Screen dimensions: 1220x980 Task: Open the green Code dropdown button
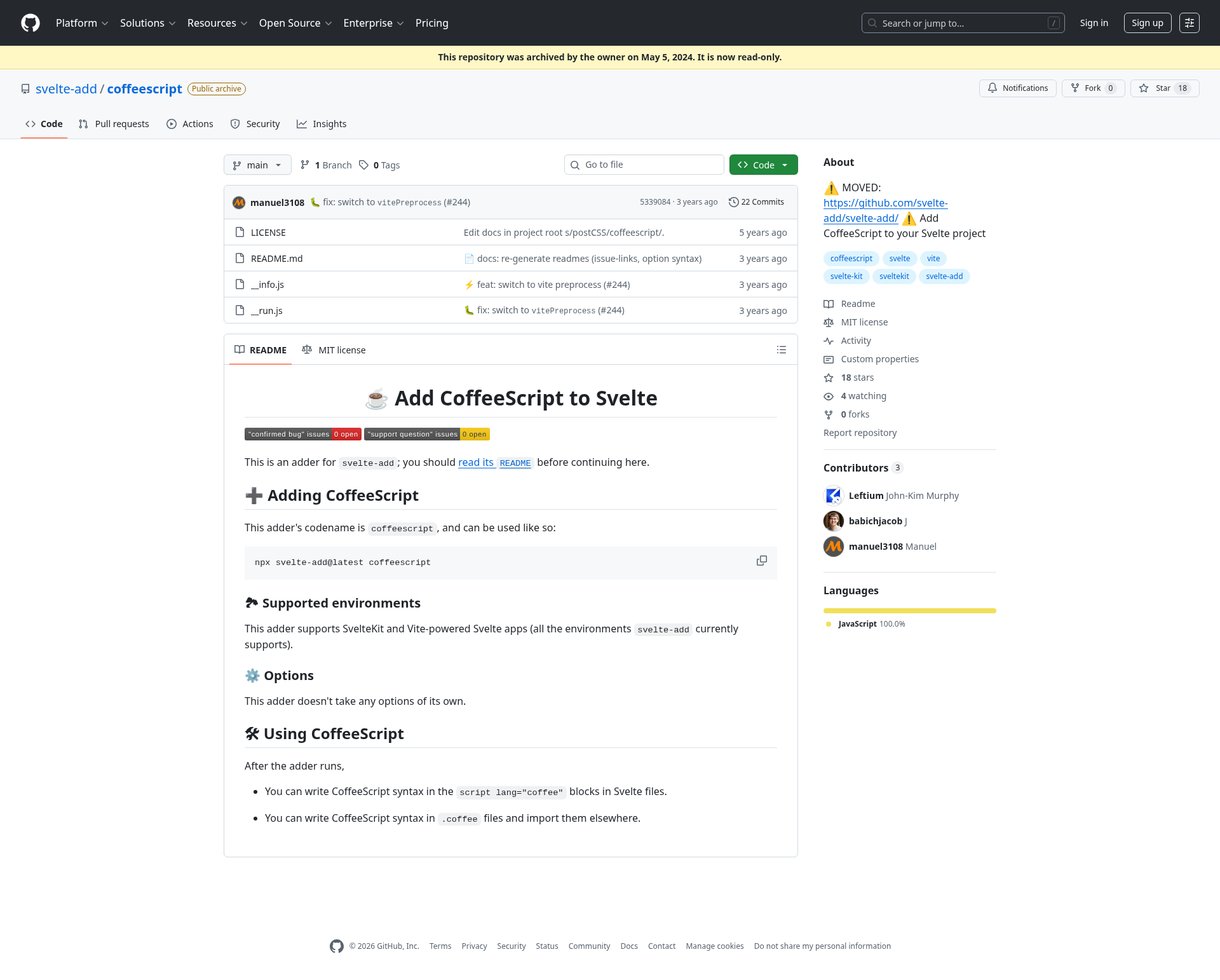click(763, 165)
